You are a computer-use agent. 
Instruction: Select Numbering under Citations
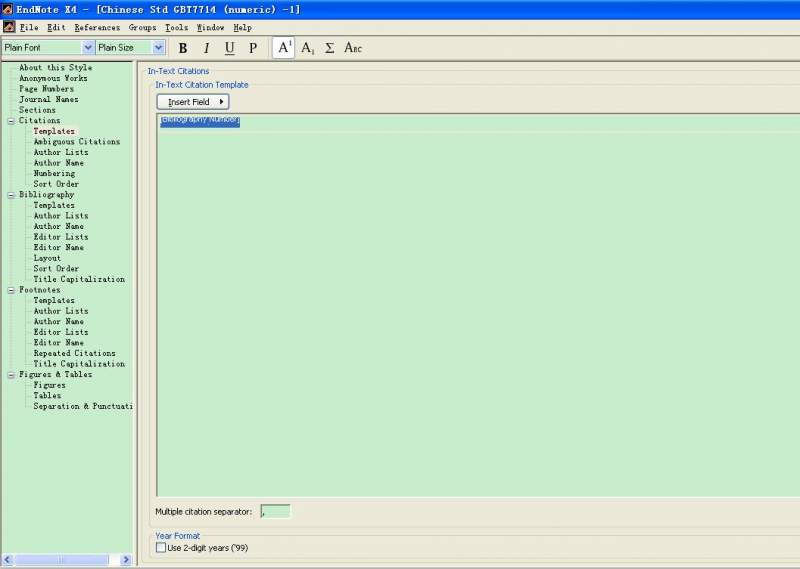(54, 174)
